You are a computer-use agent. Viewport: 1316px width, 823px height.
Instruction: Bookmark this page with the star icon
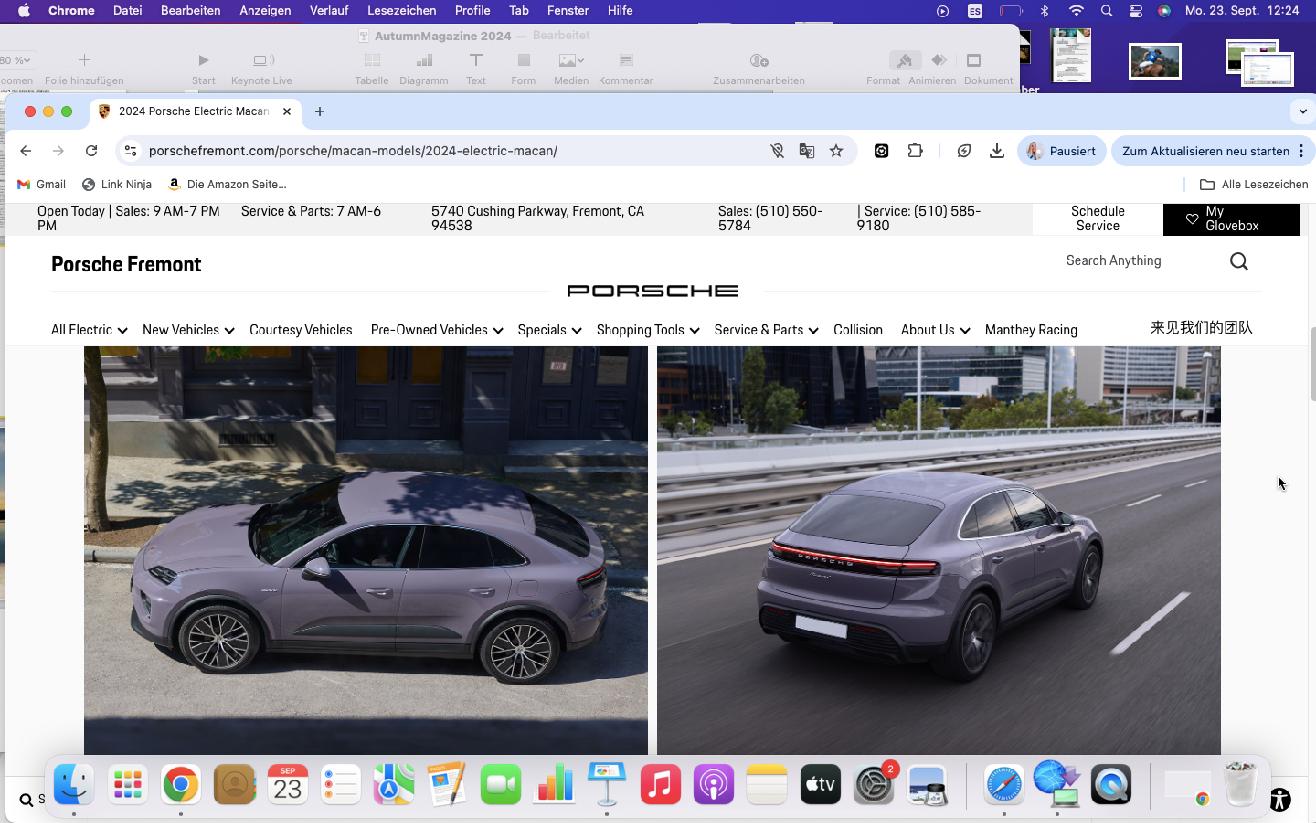coord(836,151)
